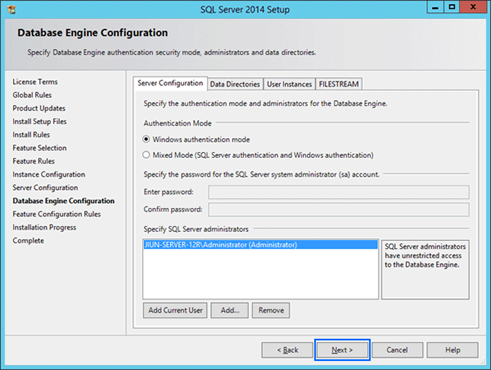Click the Enter password field
491x370 pixels.
click(339, 192)
